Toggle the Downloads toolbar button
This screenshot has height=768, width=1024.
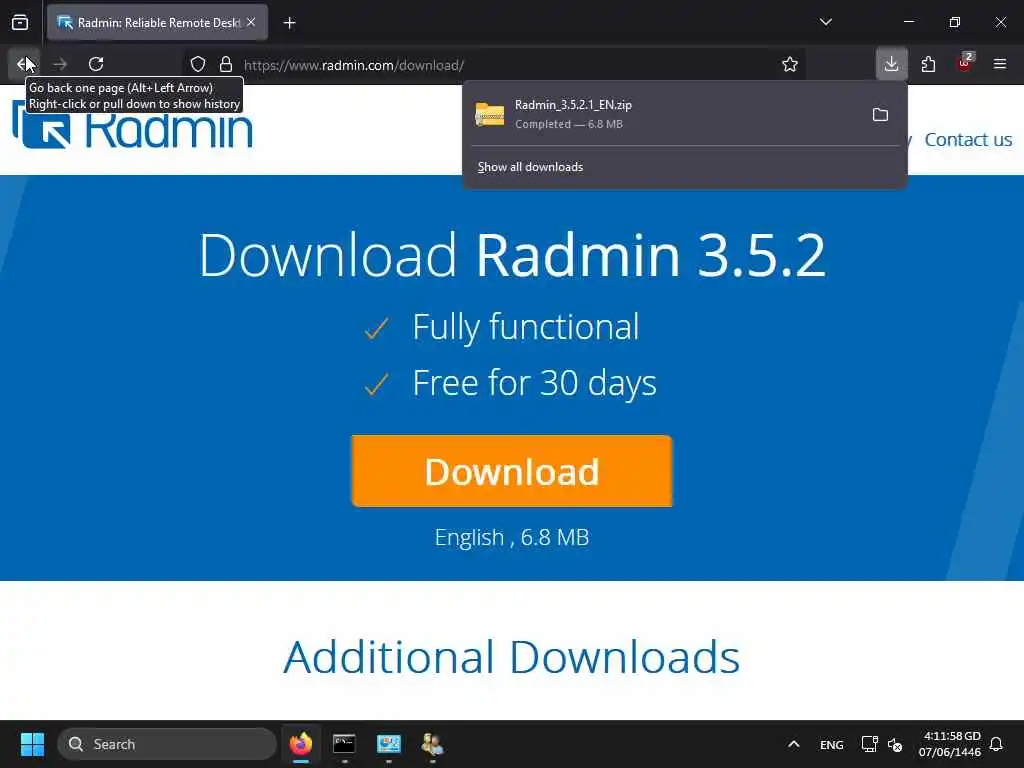(891, 64)
